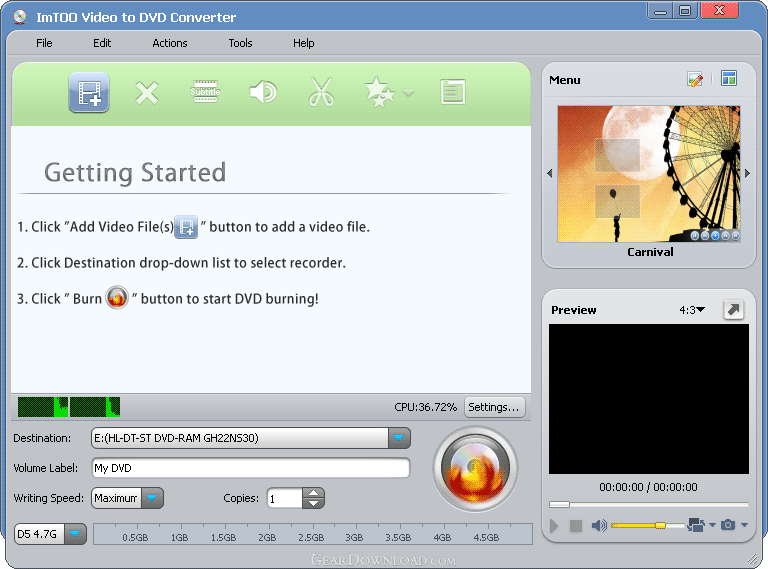Click the Stop button in Preview
This screenshot has height=569, width=768.
pyautogui.click(x=576, y=526)
